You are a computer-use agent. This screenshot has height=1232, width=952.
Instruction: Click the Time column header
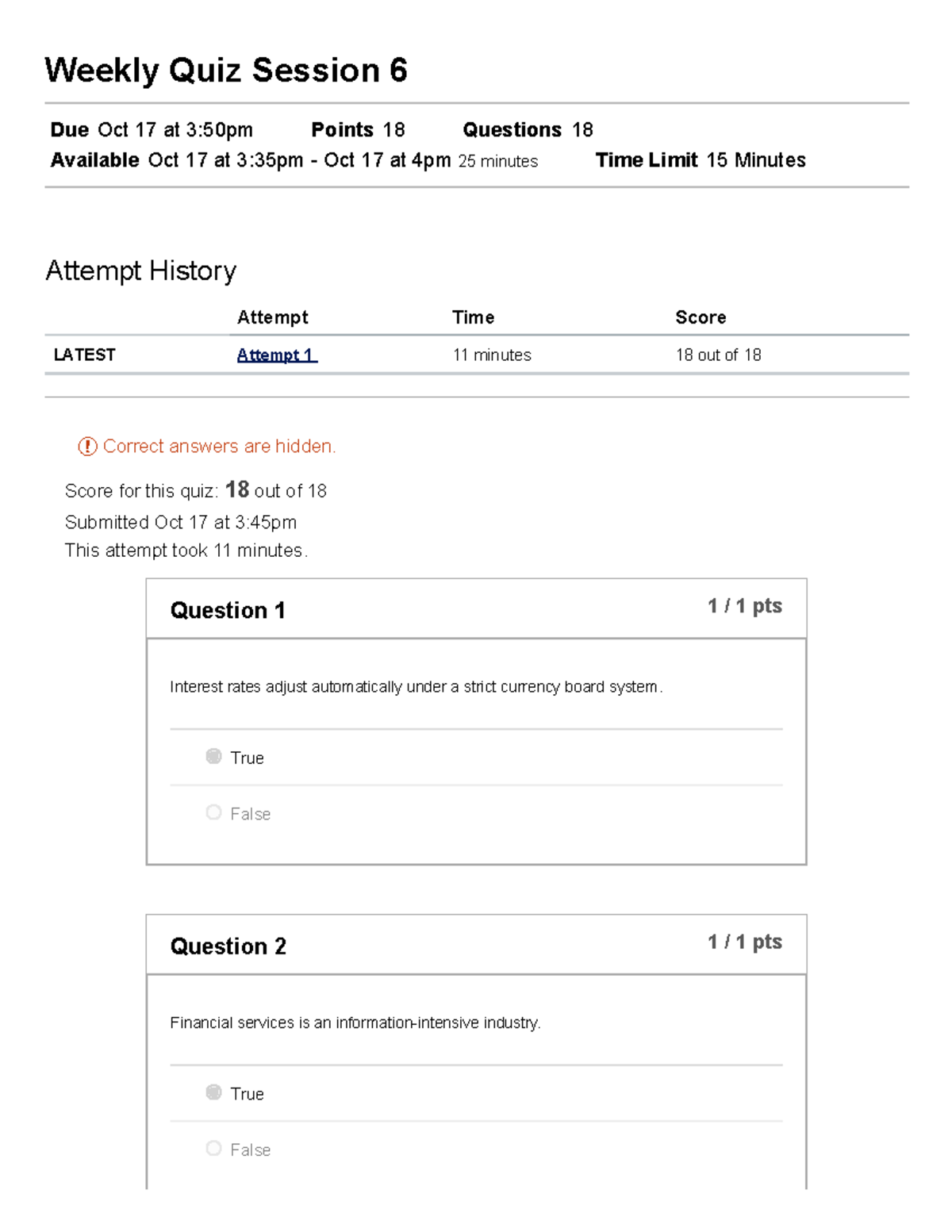click(x=473, y=317)
